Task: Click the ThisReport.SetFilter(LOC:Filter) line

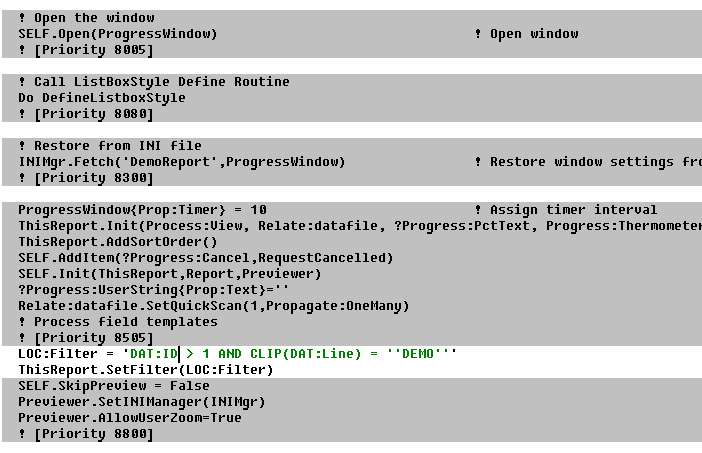Action: 146,370
